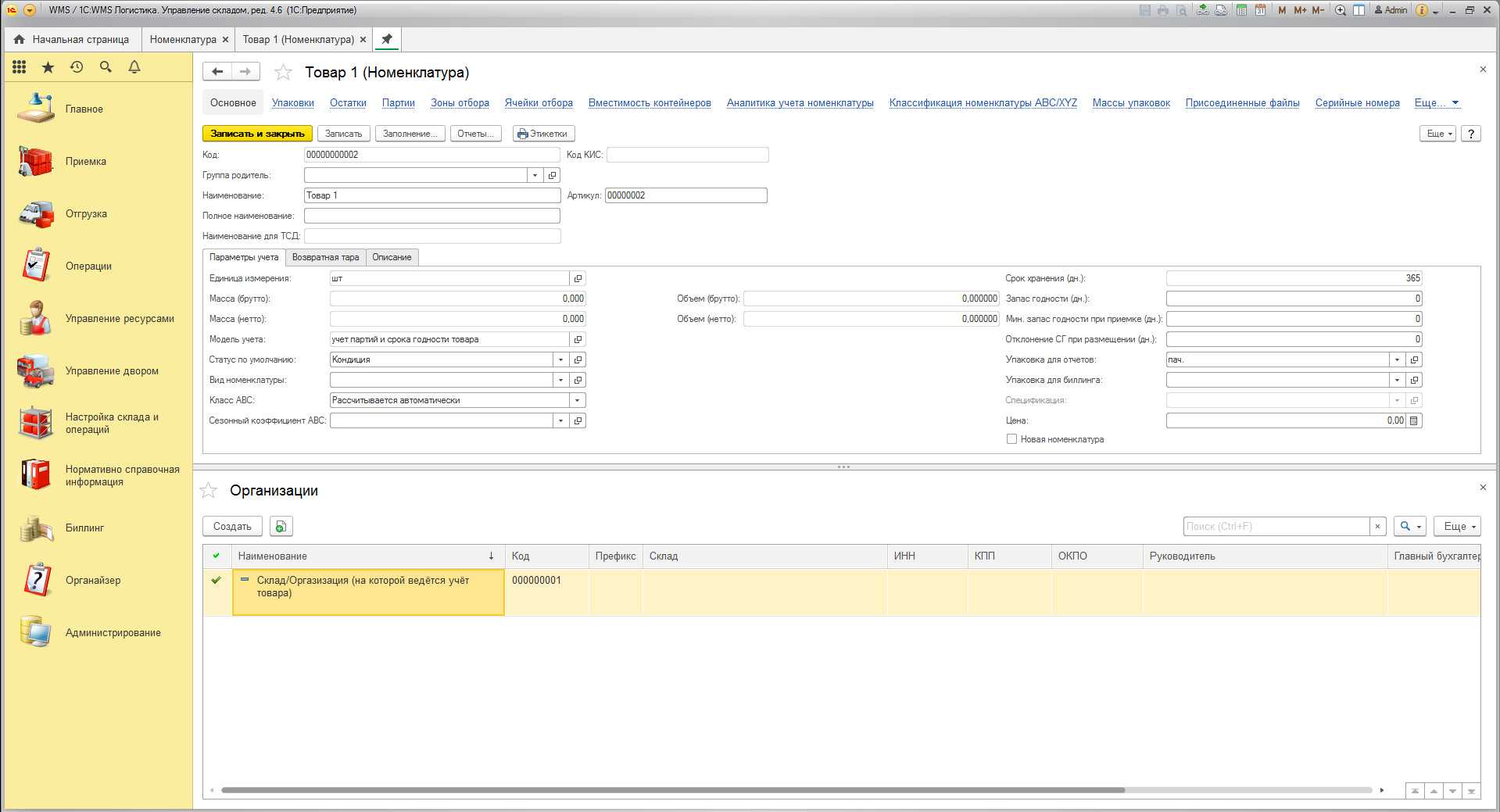Toggle checkmark on the Склад/Организация row
Viewport: 1500px width, 812px height.
(x=217, y=580)
